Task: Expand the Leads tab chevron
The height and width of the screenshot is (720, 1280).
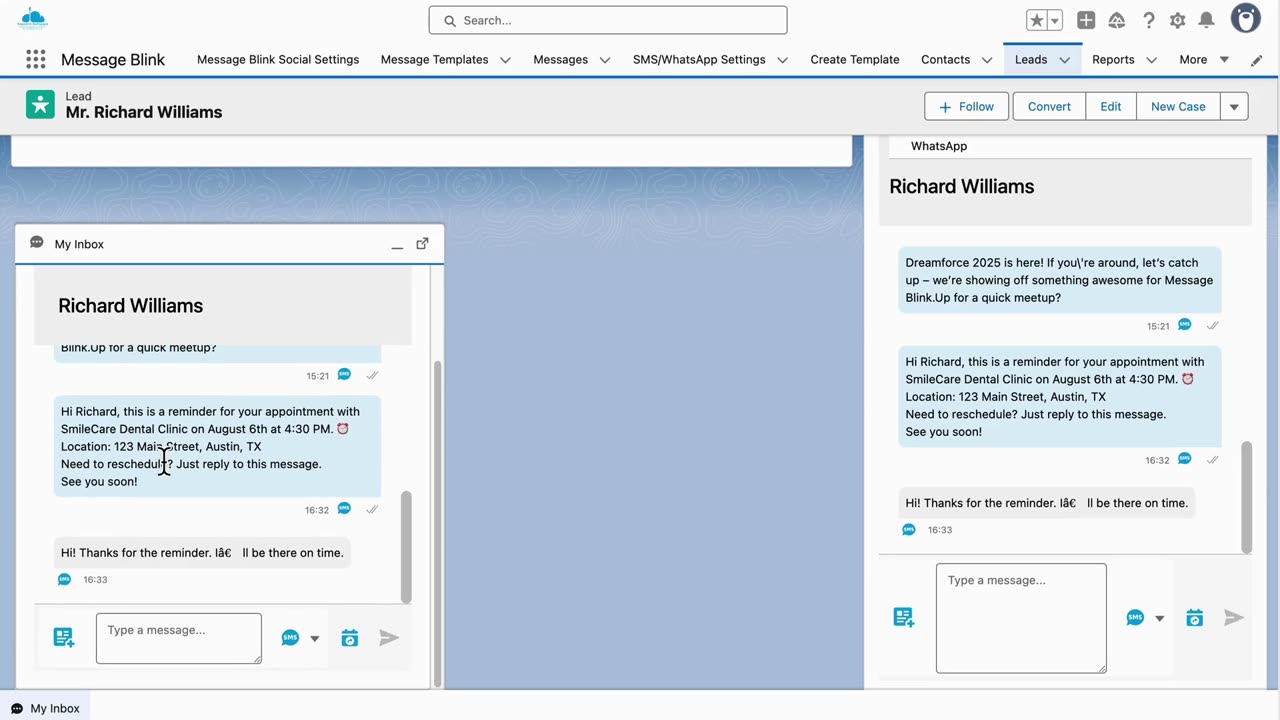Action: (x=1065, y=60)
